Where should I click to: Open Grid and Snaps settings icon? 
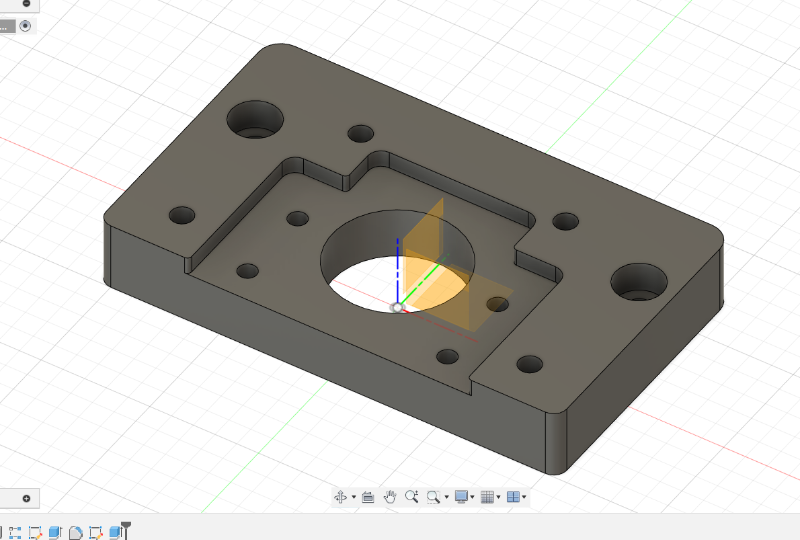point(487,496)
